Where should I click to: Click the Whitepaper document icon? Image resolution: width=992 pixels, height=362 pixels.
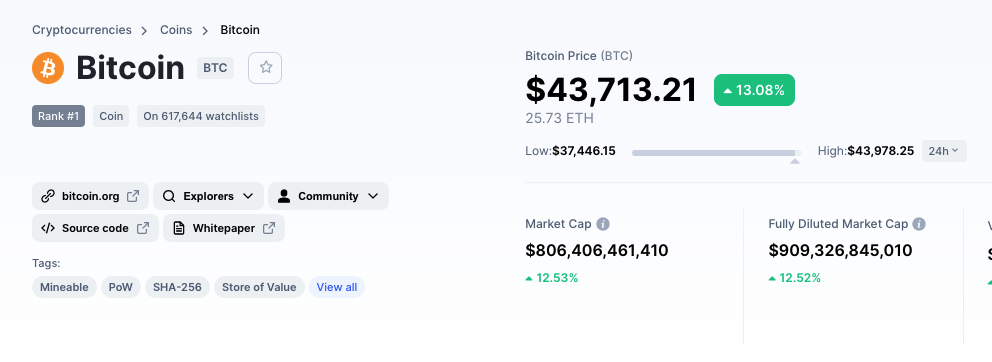pos(179,228)
